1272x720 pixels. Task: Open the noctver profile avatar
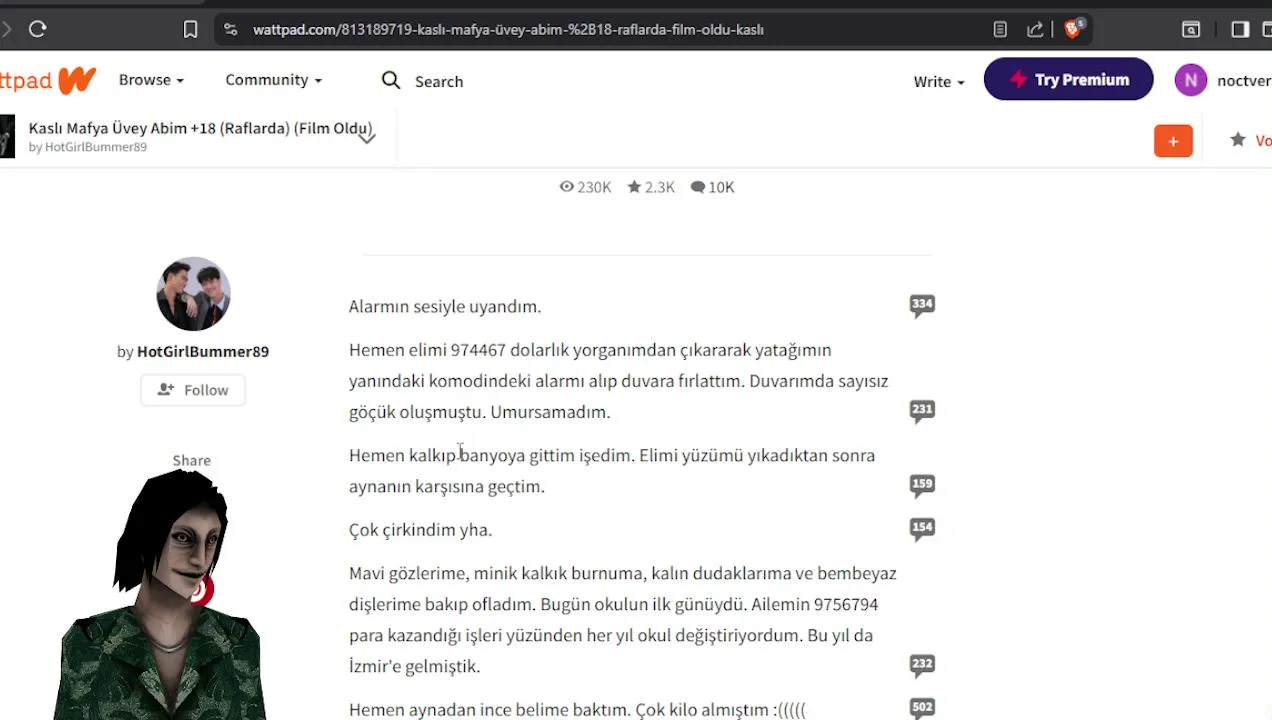point(1190,80)
